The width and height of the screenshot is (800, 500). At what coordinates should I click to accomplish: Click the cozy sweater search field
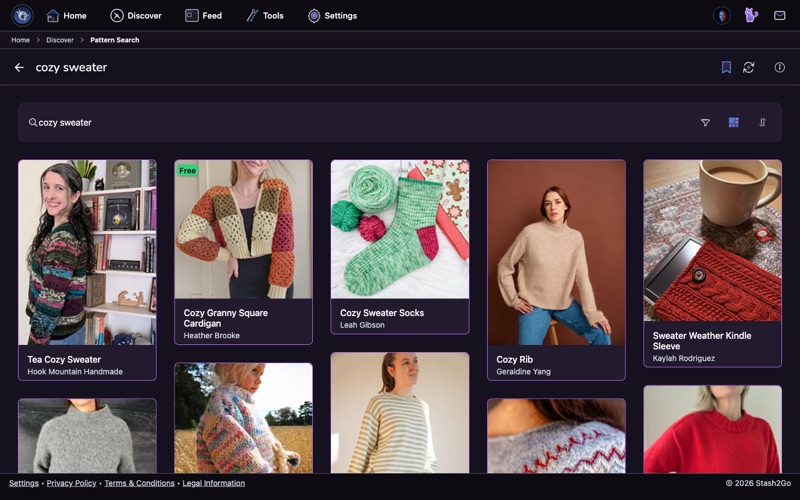click(x=357, y=122)
